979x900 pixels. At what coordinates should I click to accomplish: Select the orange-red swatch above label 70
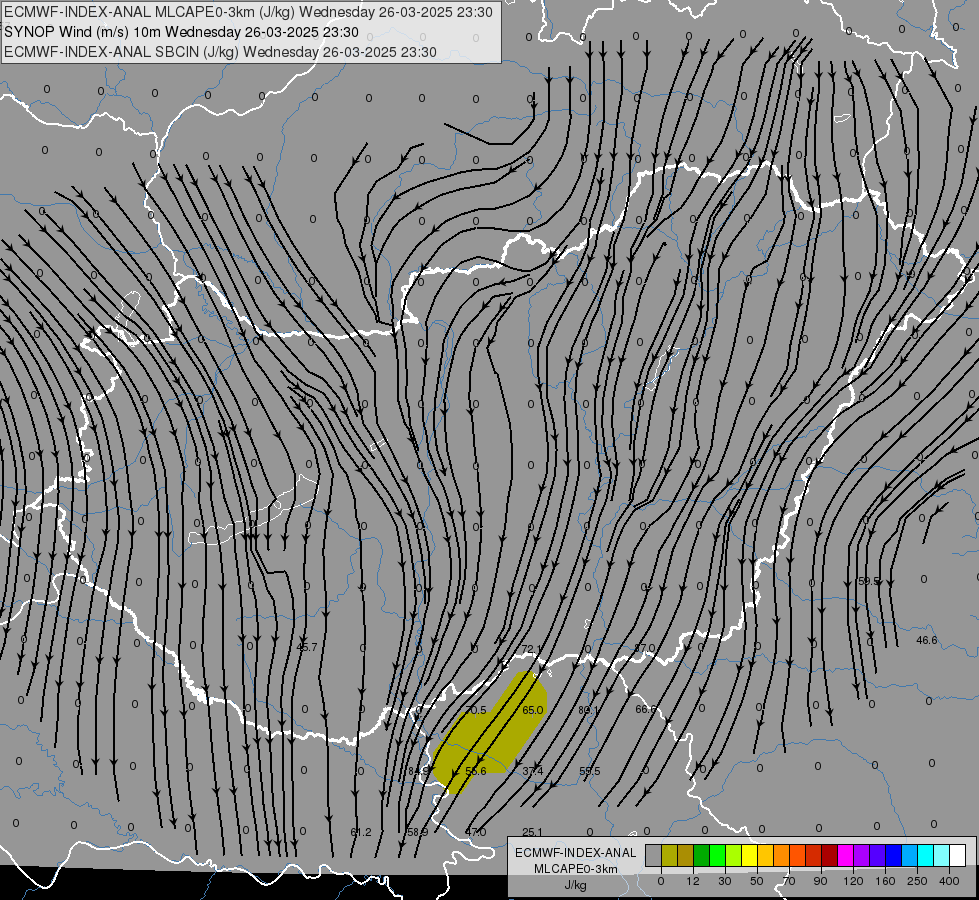pyautogui.click(x=797, y=855)
